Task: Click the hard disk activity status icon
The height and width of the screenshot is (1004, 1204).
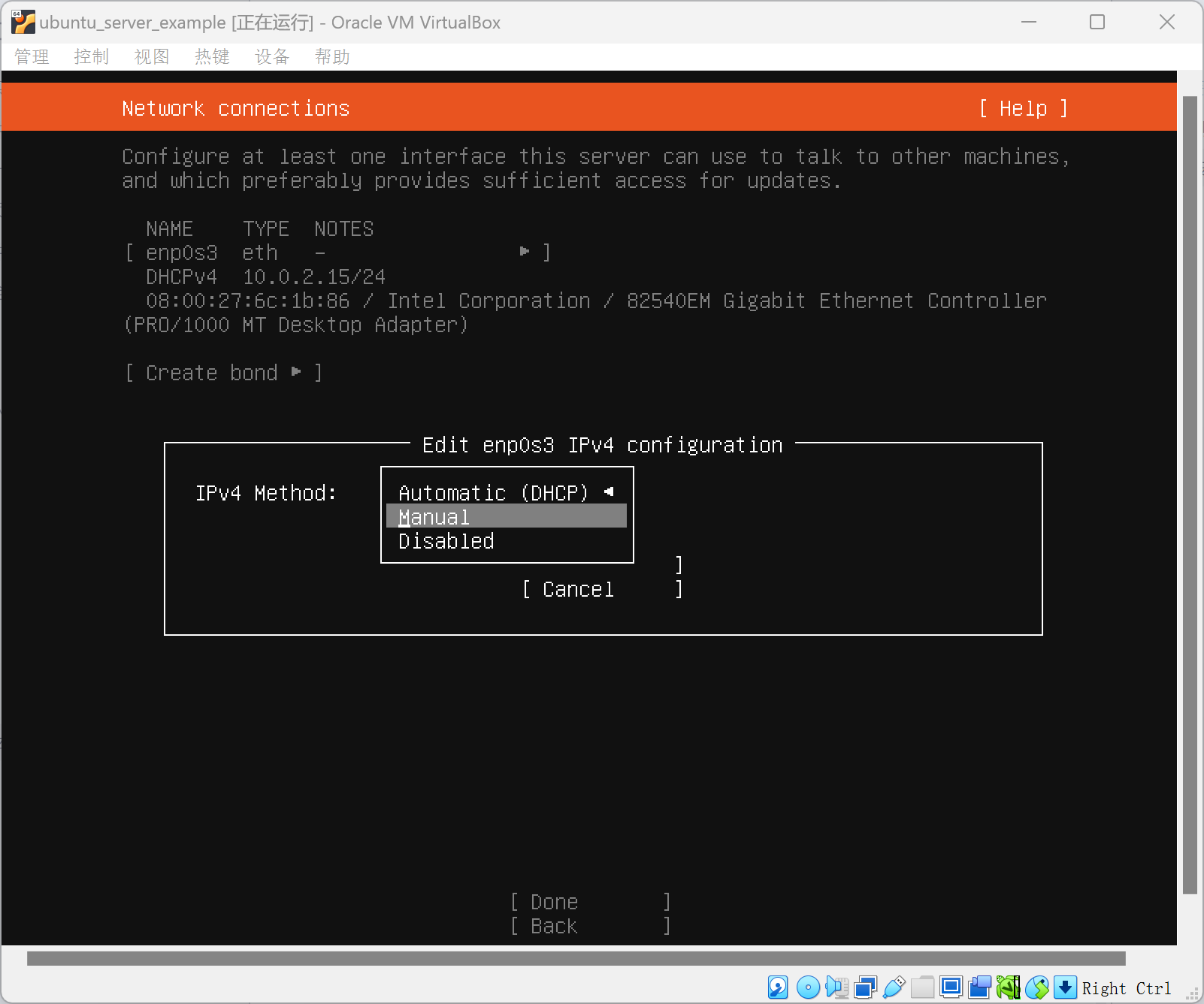Action: pos(778,987)
